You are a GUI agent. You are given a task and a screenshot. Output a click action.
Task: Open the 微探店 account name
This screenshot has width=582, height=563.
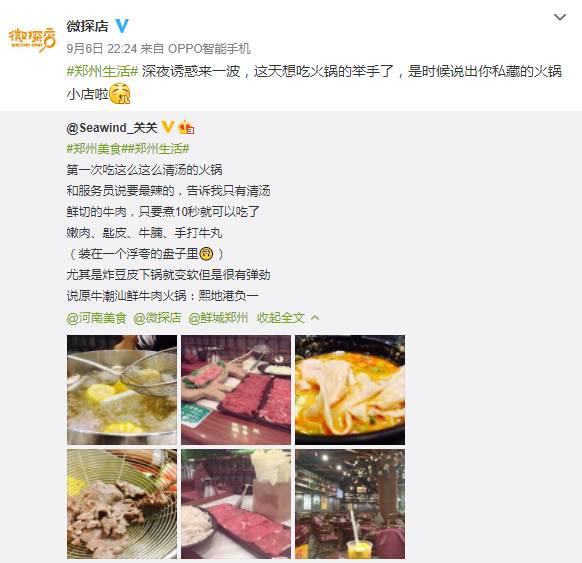88,26
